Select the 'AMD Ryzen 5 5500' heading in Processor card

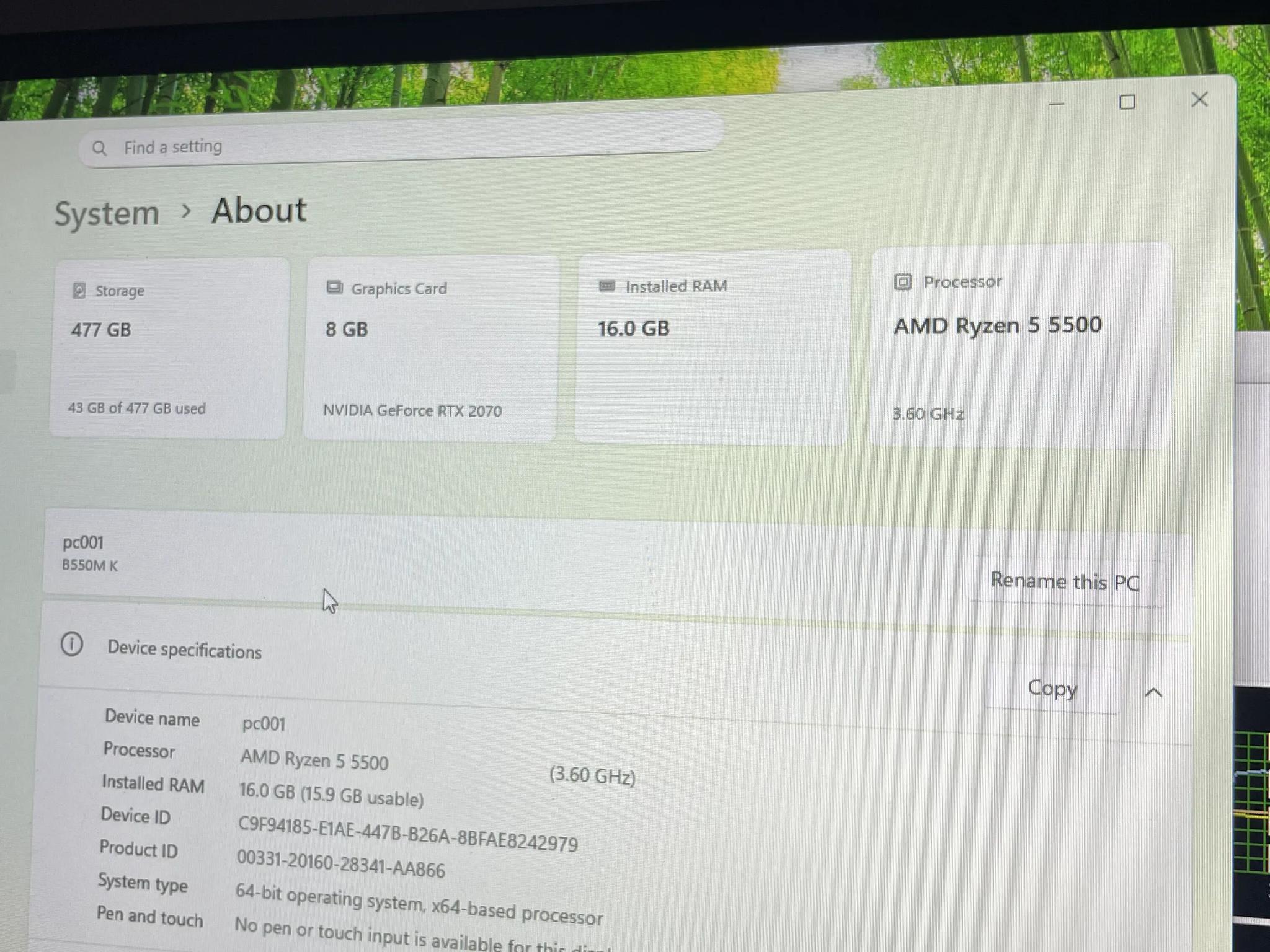(998, 325)
